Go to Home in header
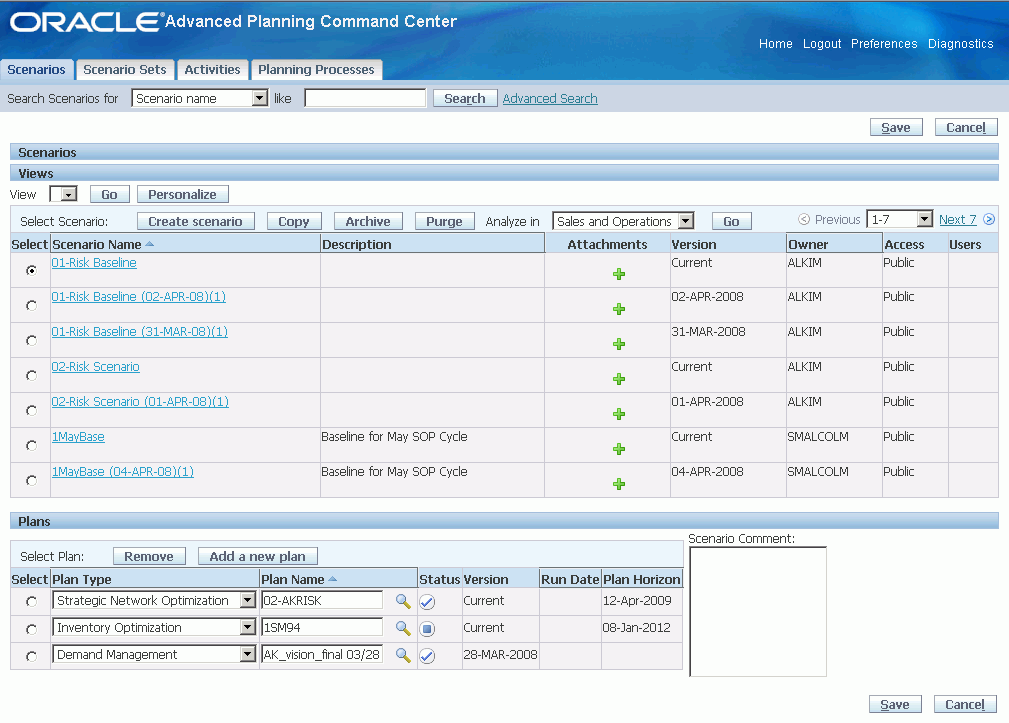1009x723 pixels. click(x=775, y=44)
